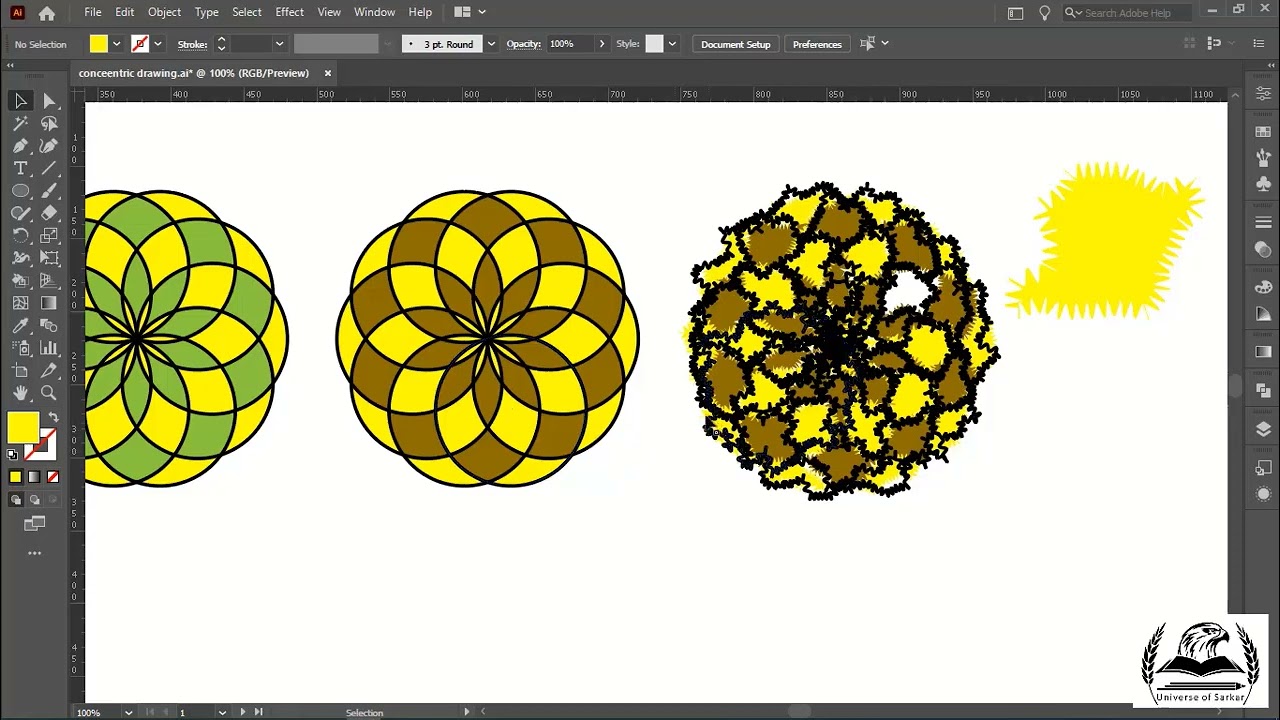This screenshot has height=720, width=1280.
Task: Choose the Line Segment tool
Action: (x=49, y=168)
